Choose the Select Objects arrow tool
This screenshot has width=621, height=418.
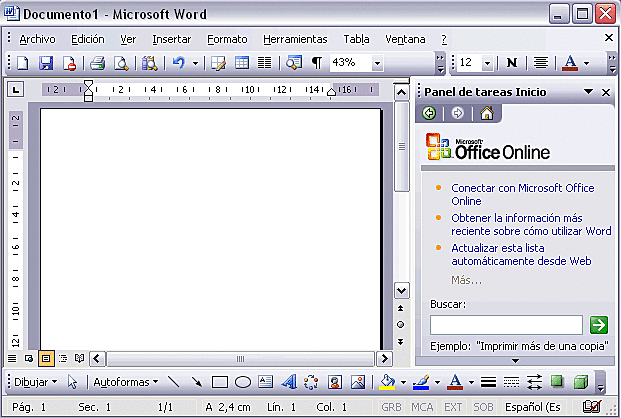tap(72, 382)
